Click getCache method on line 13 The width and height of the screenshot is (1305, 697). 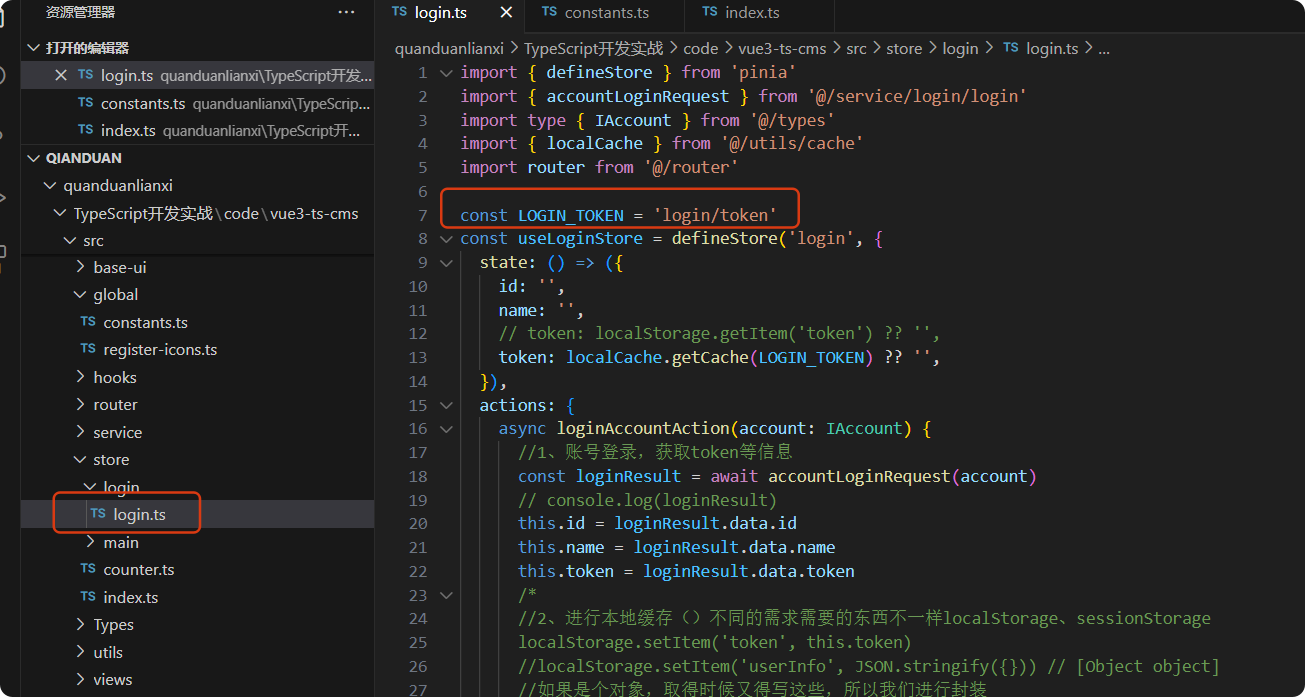coord(710,357)
